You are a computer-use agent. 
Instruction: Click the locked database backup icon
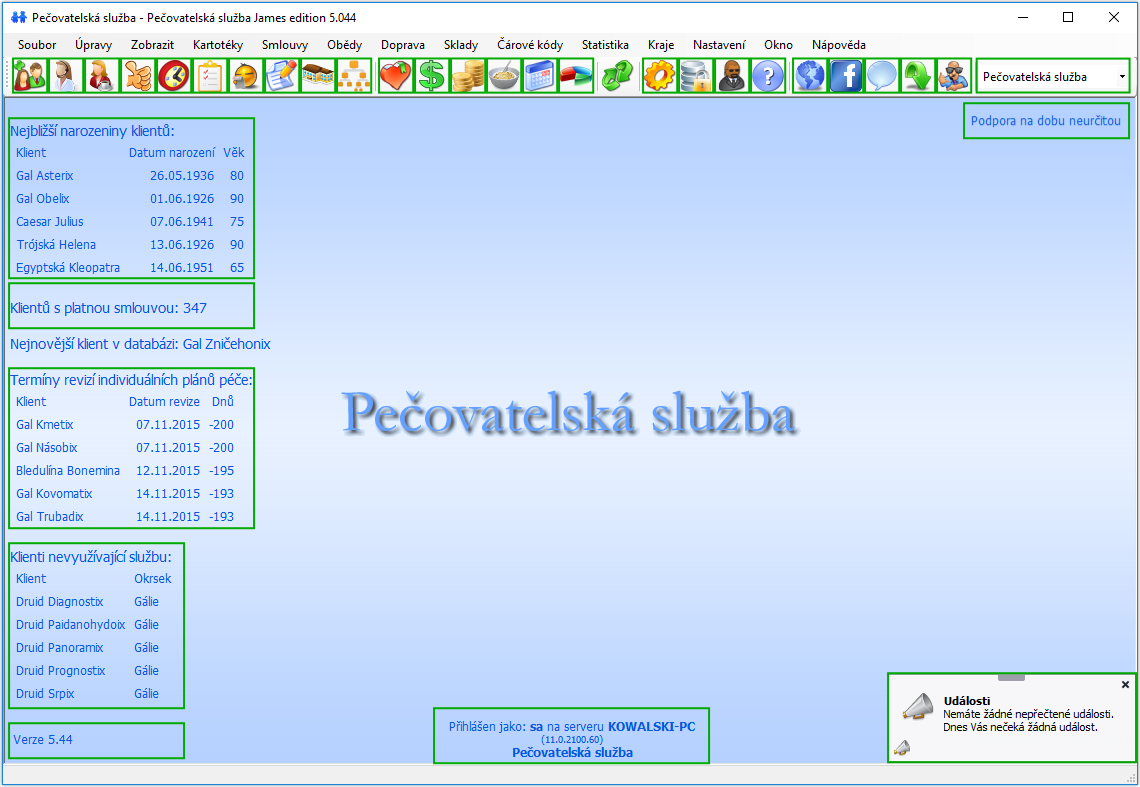[695, 75]
